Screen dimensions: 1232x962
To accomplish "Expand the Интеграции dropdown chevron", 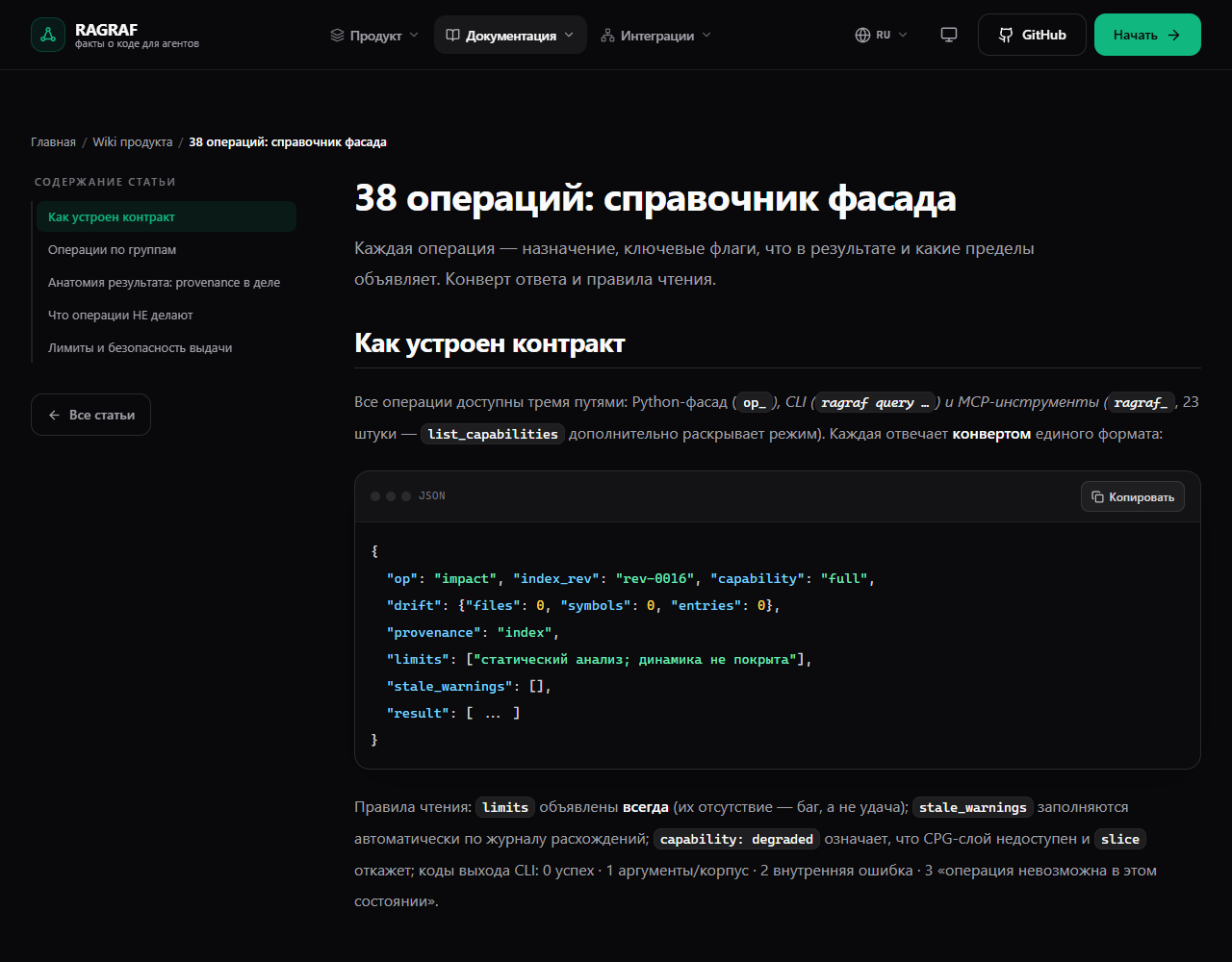I will pos(706,35).
